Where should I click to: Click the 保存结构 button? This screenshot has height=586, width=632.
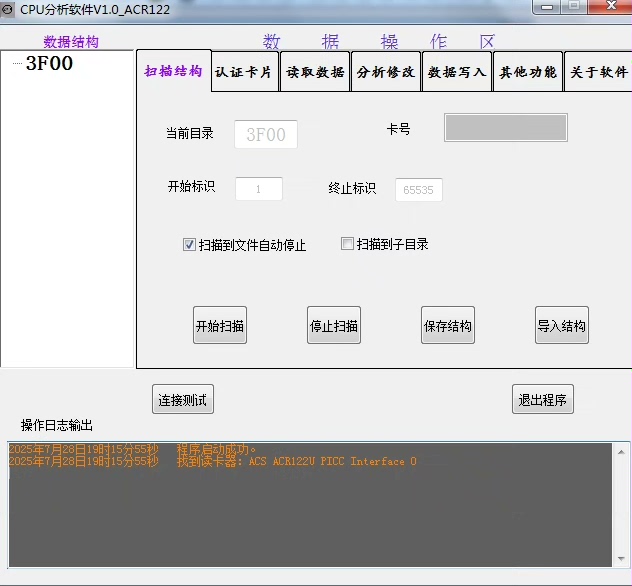pyautogui.click(x=448, y=325)
